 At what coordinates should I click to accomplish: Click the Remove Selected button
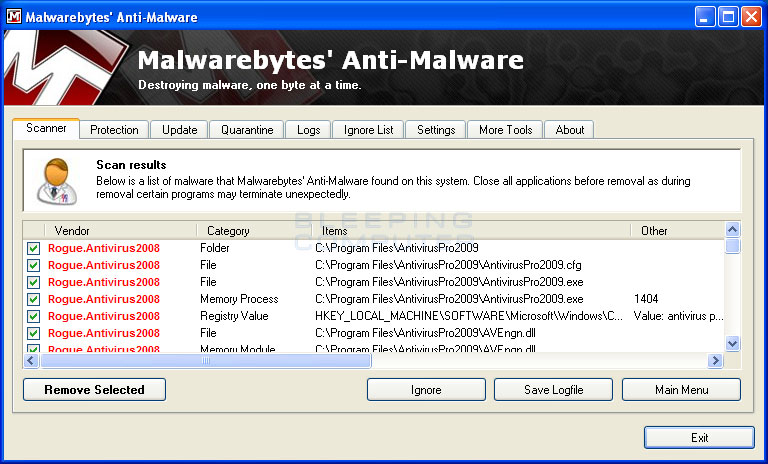coord(95,390)
